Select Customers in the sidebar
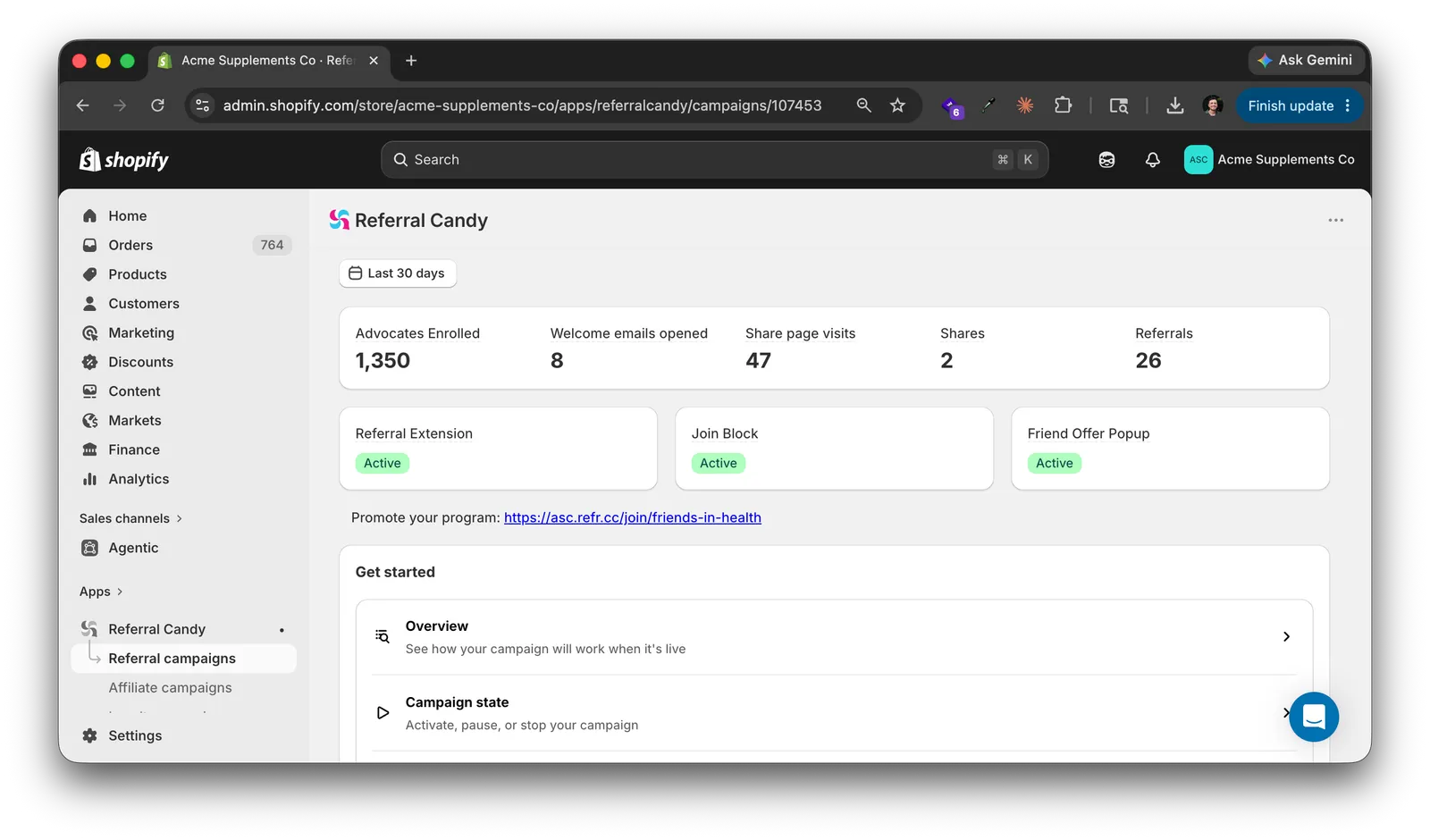 (x=144, y=304)
